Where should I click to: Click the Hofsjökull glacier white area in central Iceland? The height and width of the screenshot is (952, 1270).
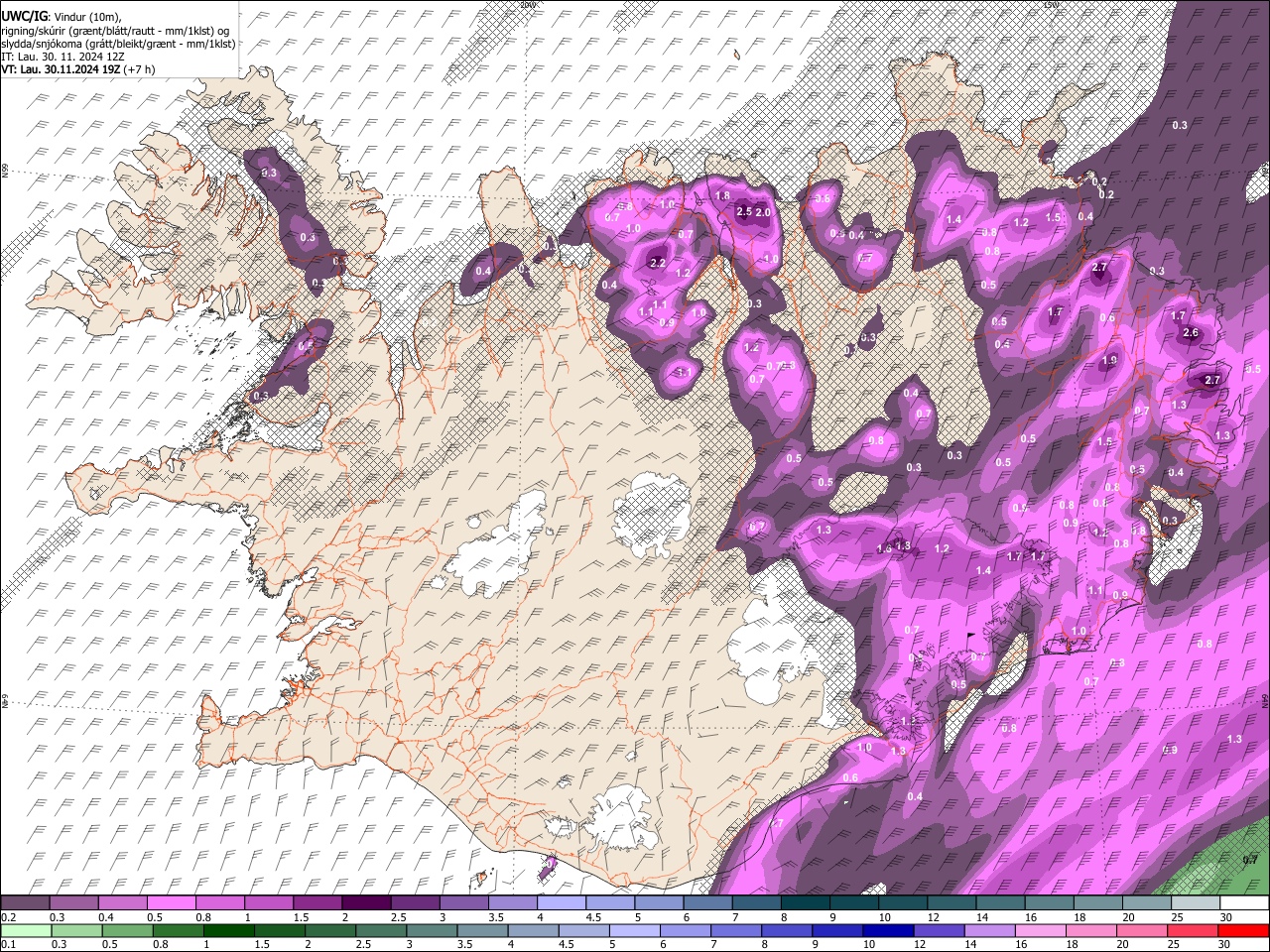click(652, 513)
